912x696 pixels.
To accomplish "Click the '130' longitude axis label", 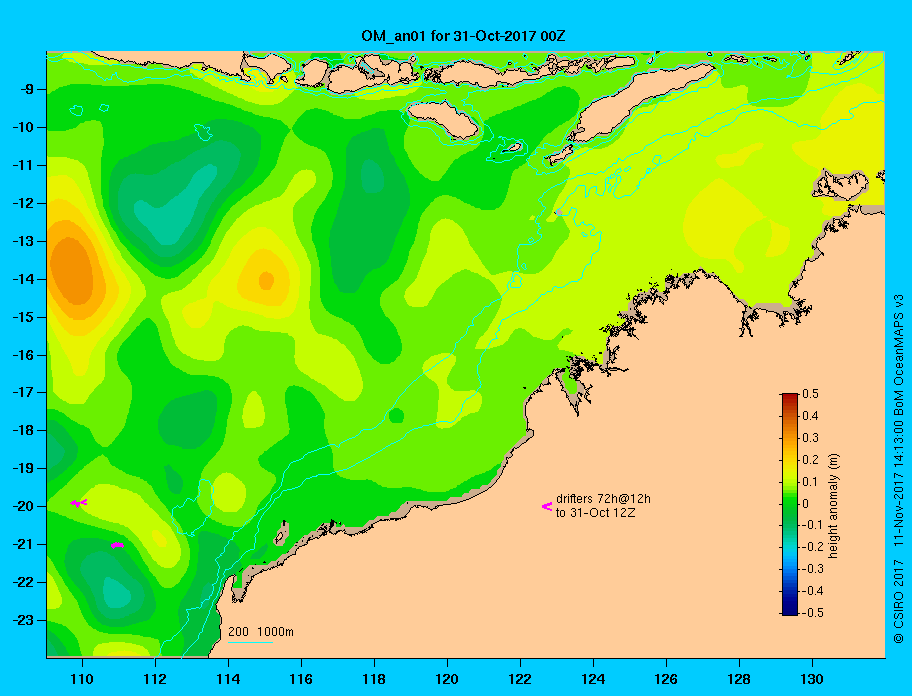I will (812, 679).
